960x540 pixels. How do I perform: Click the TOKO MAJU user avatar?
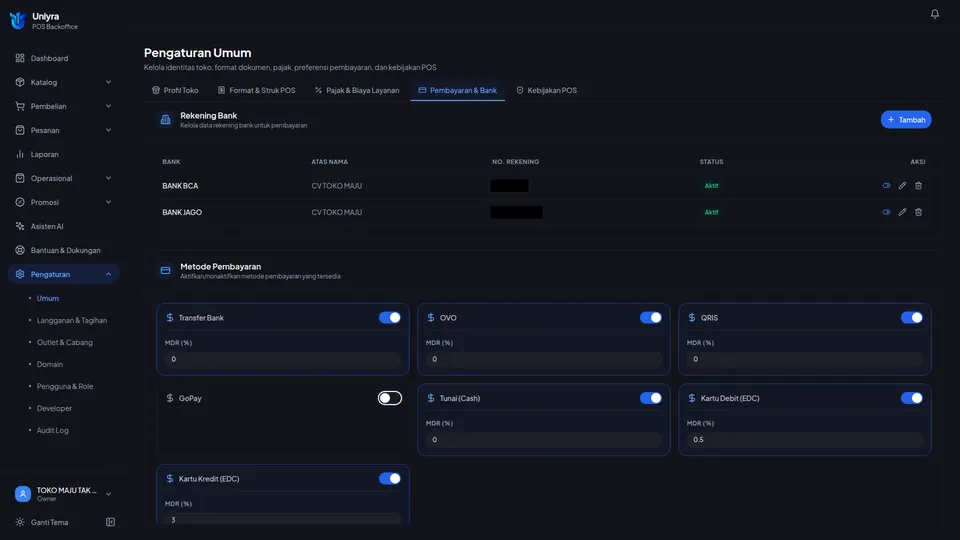click(23, 493)
